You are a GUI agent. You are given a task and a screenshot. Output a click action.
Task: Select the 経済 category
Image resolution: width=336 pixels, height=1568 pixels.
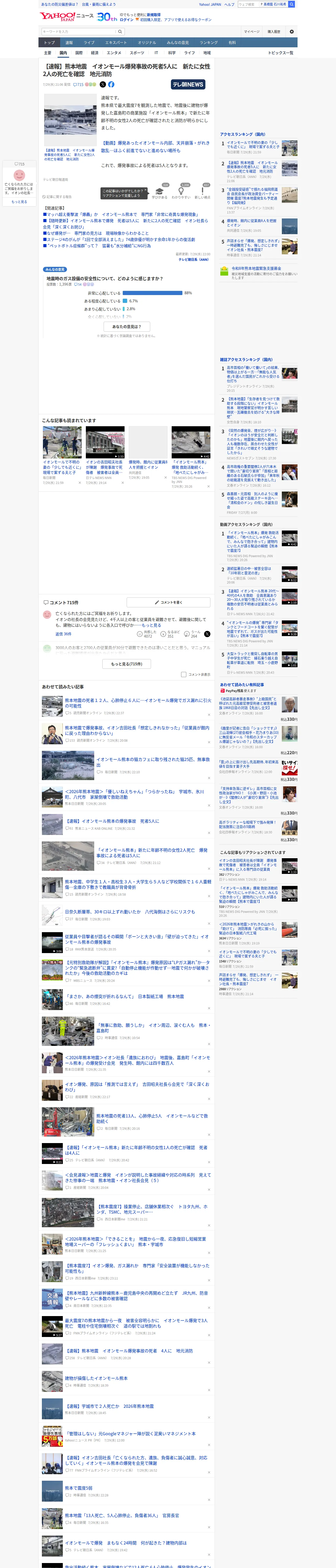(x=94, y=53)
